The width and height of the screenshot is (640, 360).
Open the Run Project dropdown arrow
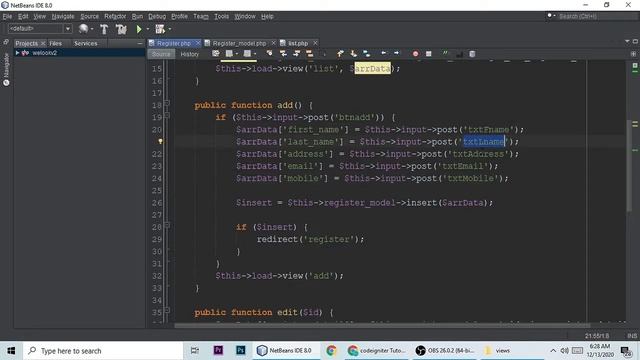click(148, 29)
